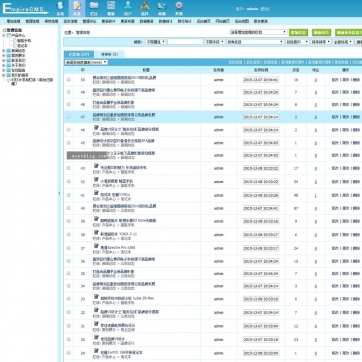Click the gear icon in top navigation
This screenshot has width=362, height=362.
pyautogui.click(x=179, y=5)
